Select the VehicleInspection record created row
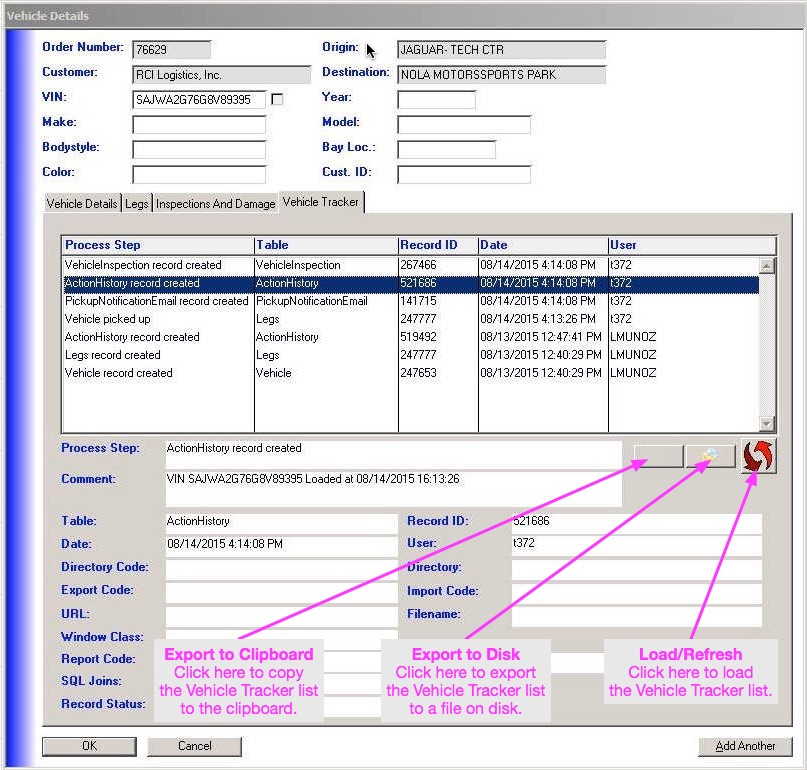The image size is (807, 770). pos(410,265)
